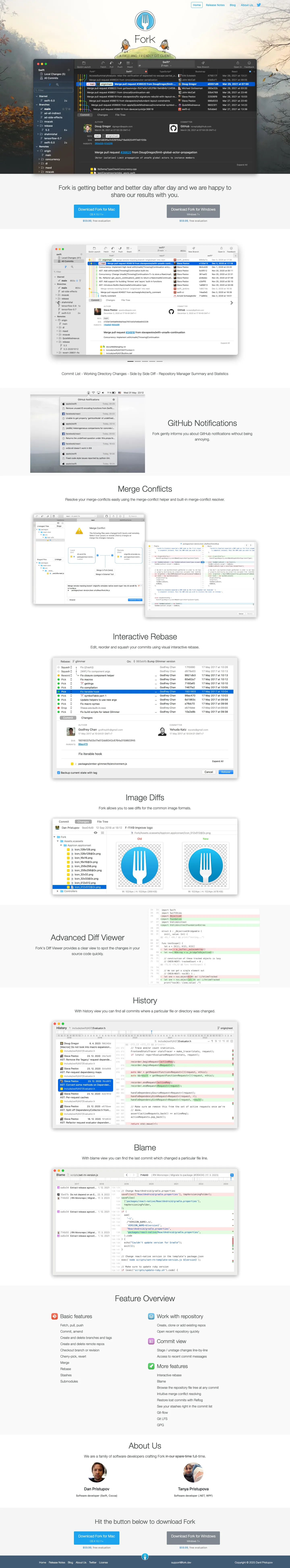Click the Feedback icon in dark hero screenshot
Viewport: 290px width, 1568px height.
(x=249, y=63)
